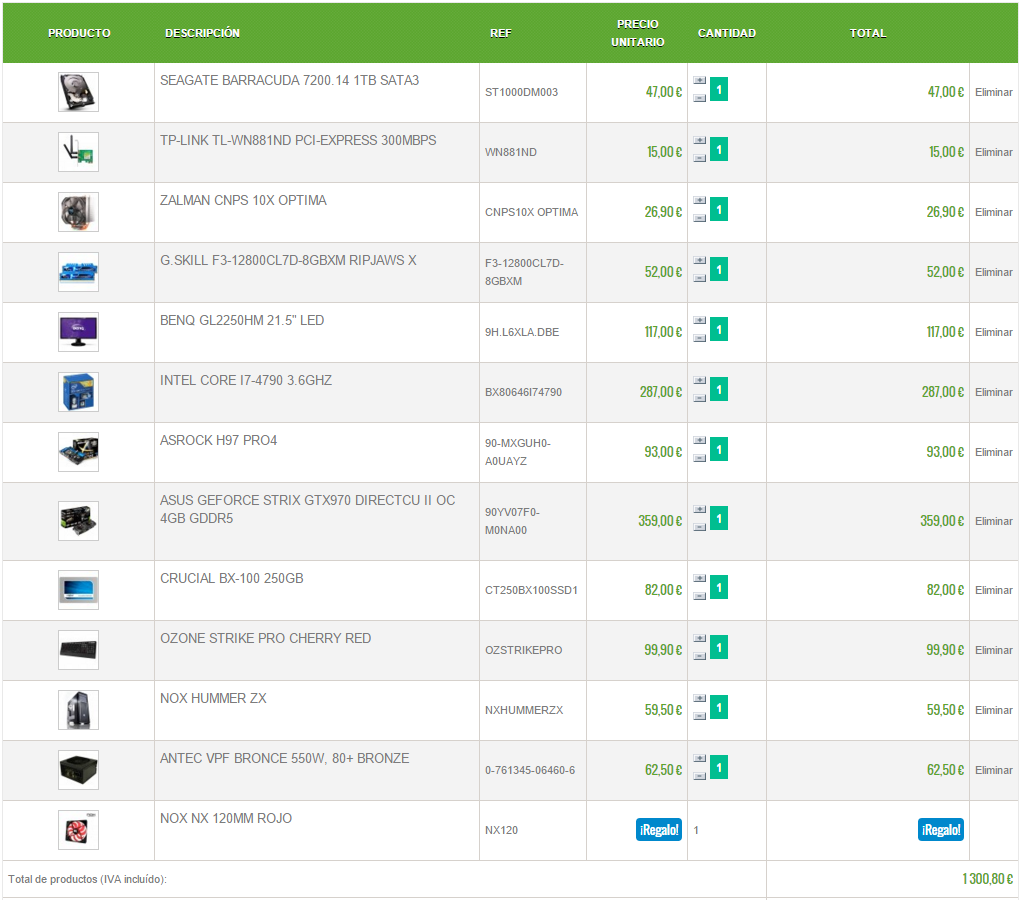Add one Zalman CNPS 10X Optima via plus
Image resolution: width=1022 pixels, height=900 pixels.
coord(699,200)
